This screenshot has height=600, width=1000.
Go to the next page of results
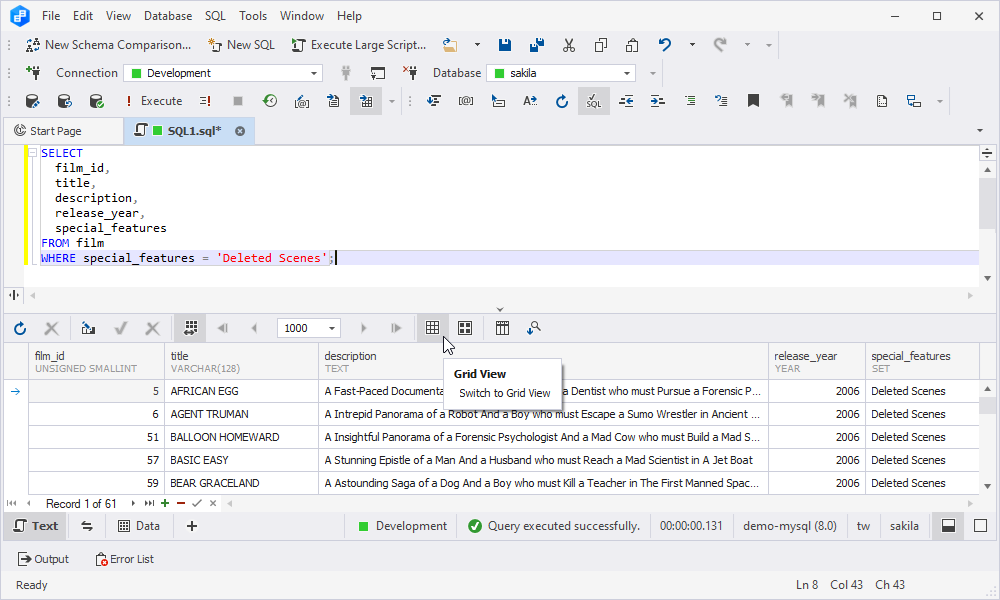coord(364,328)
